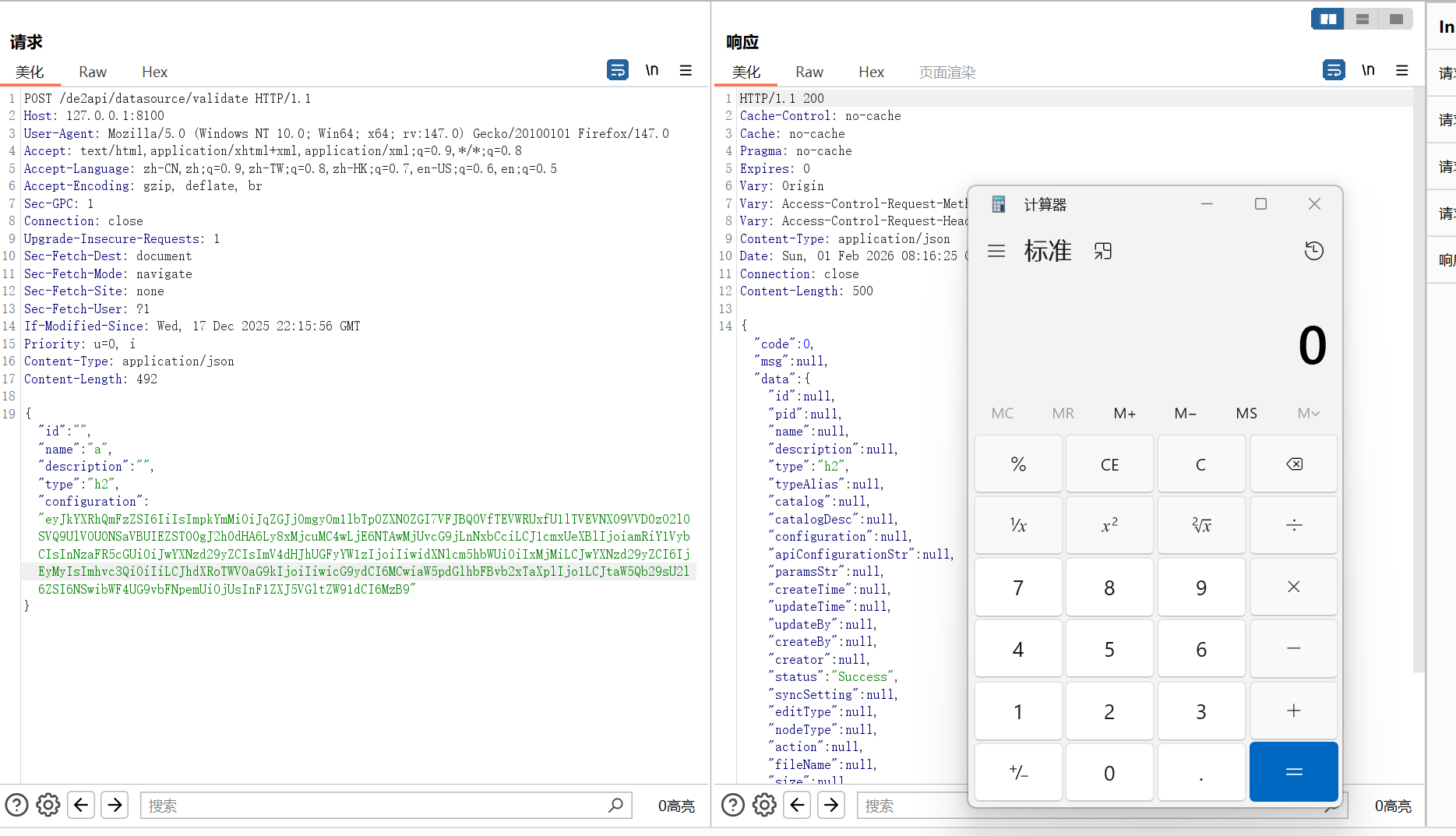Open request panel hamburger options menu
The height and width of the screenshot is (836, 1456).
pos(686,71)
